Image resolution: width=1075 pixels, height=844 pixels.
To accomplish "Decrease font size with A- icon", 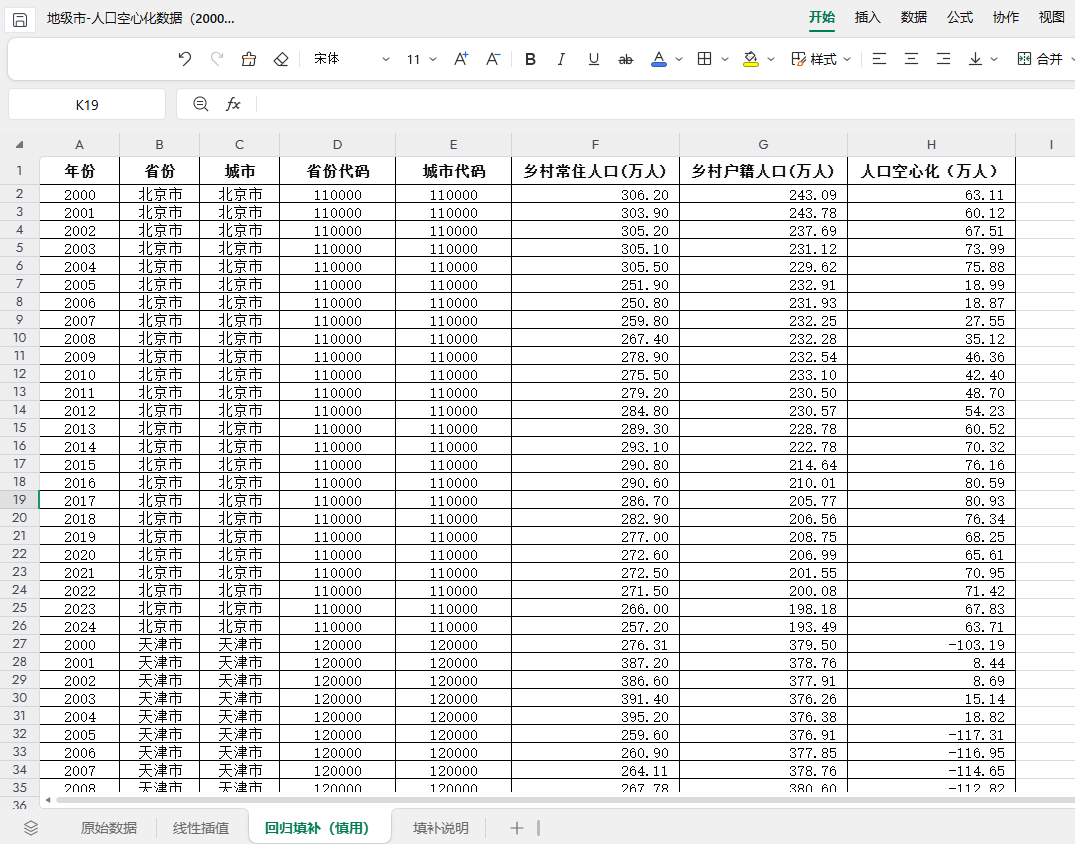I will coord(493,59).
